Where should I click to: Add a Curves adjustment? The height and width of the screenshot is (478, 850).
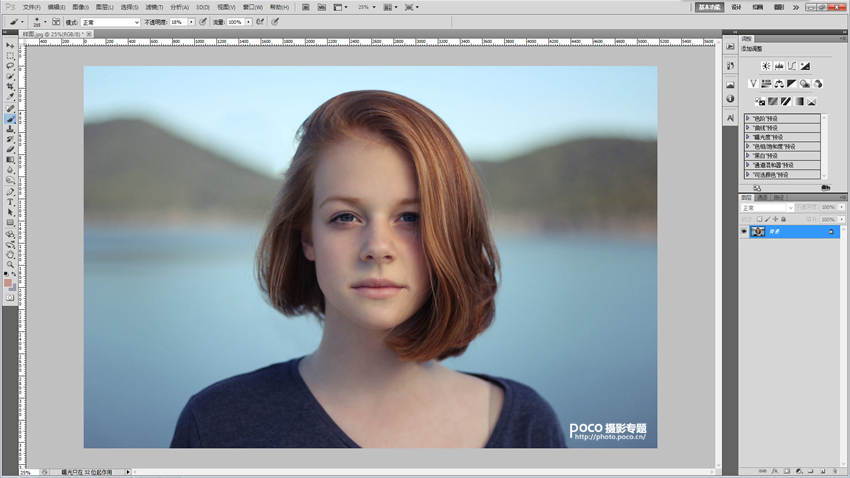(x=792, y=66)
